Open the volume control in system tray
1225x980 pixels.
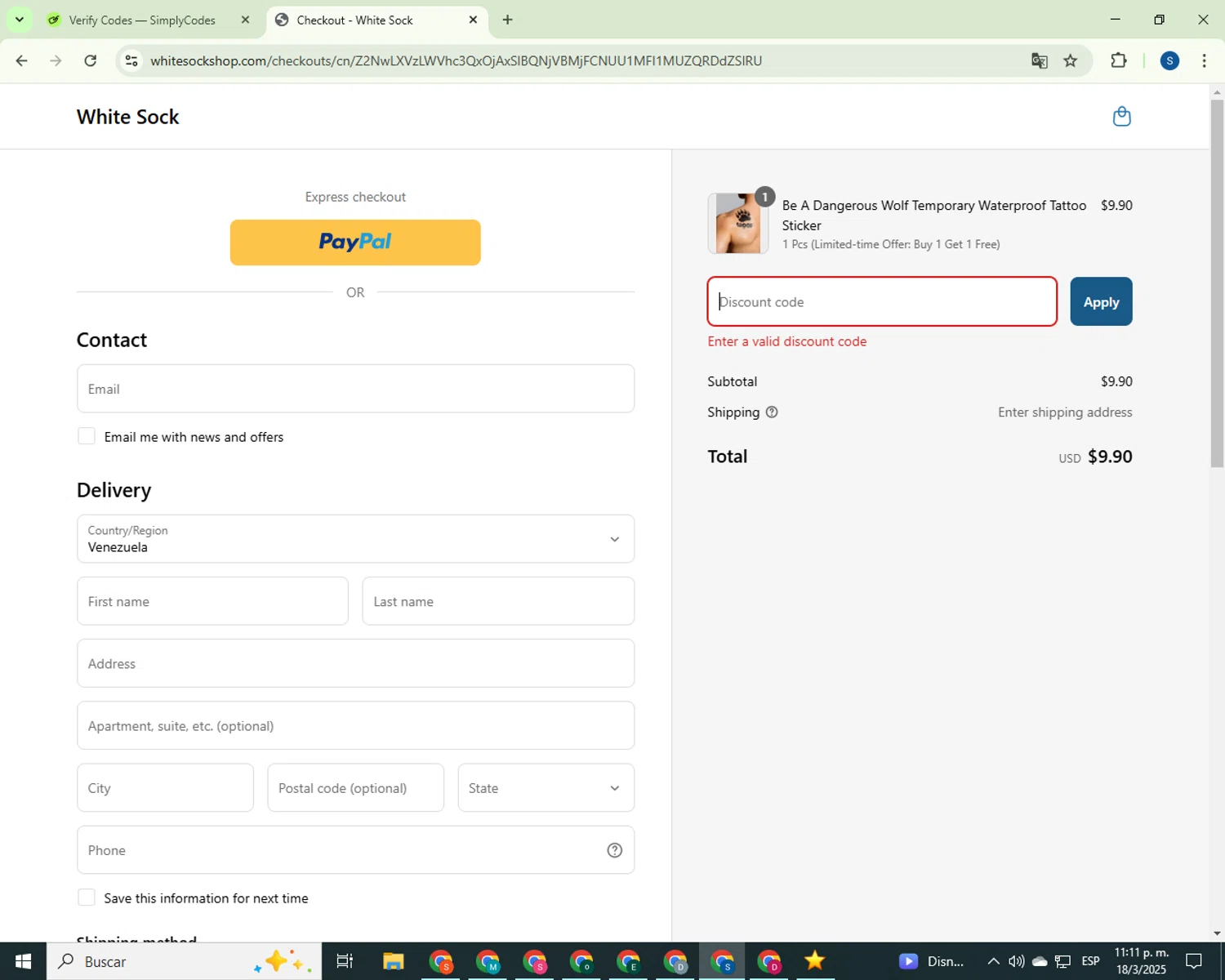coord(1016,961)
